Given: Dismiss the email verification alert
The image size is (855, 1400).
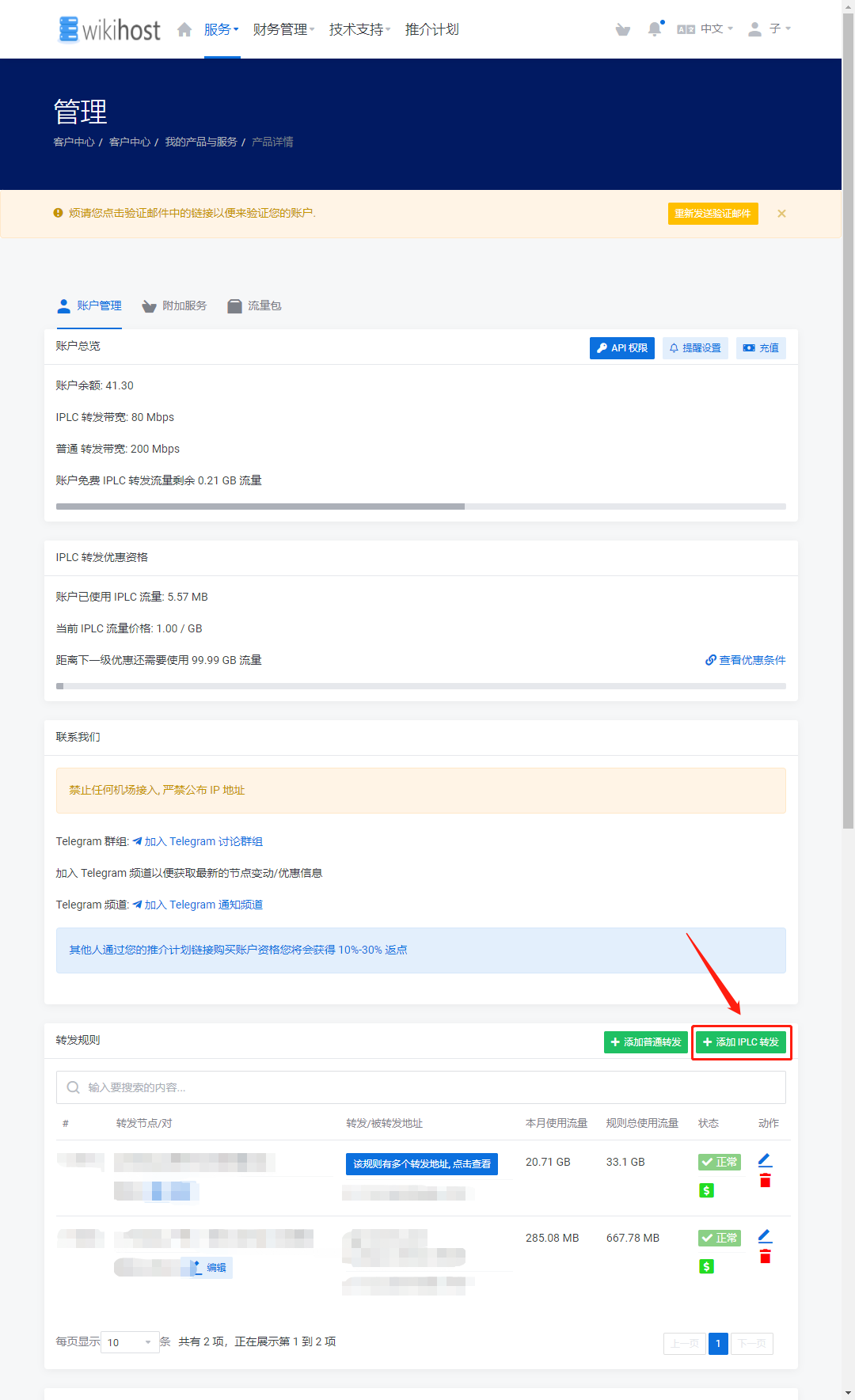Looking at the screenshot, I should point(781,214).
